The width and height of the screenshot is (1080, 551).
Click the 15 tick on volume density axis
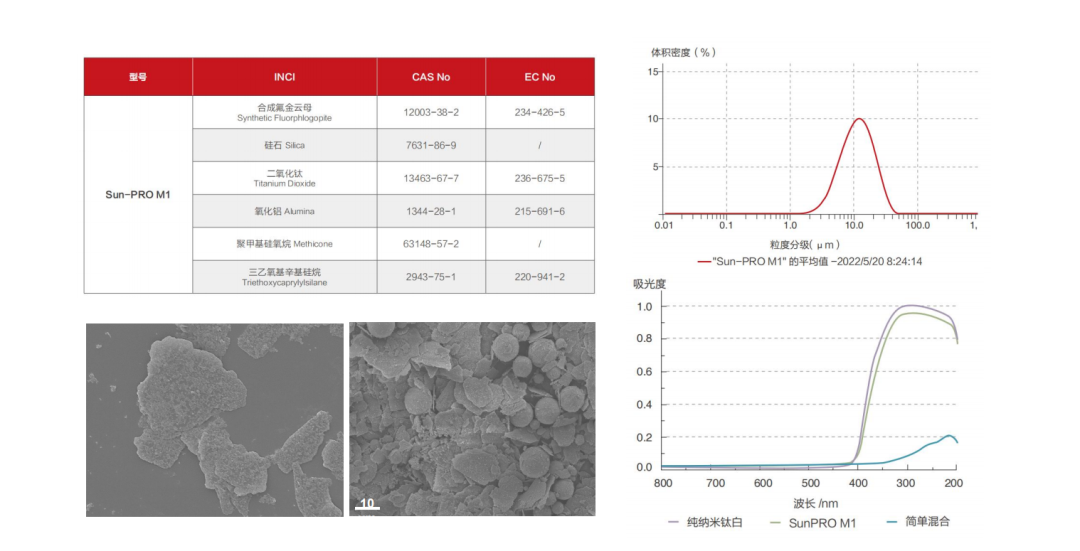653,72
